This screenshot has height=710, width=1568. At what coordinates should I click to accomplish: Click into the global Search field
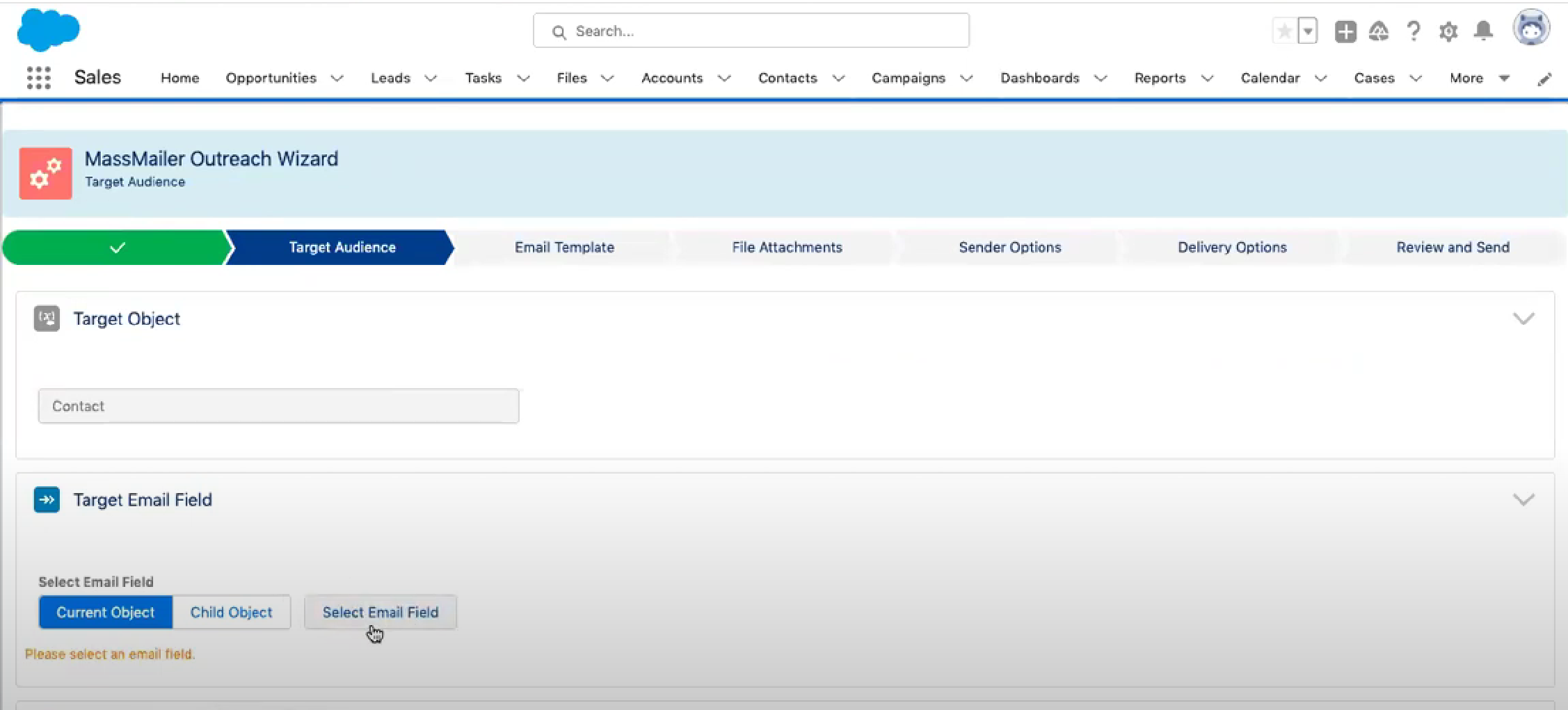[x=751, y=31]
